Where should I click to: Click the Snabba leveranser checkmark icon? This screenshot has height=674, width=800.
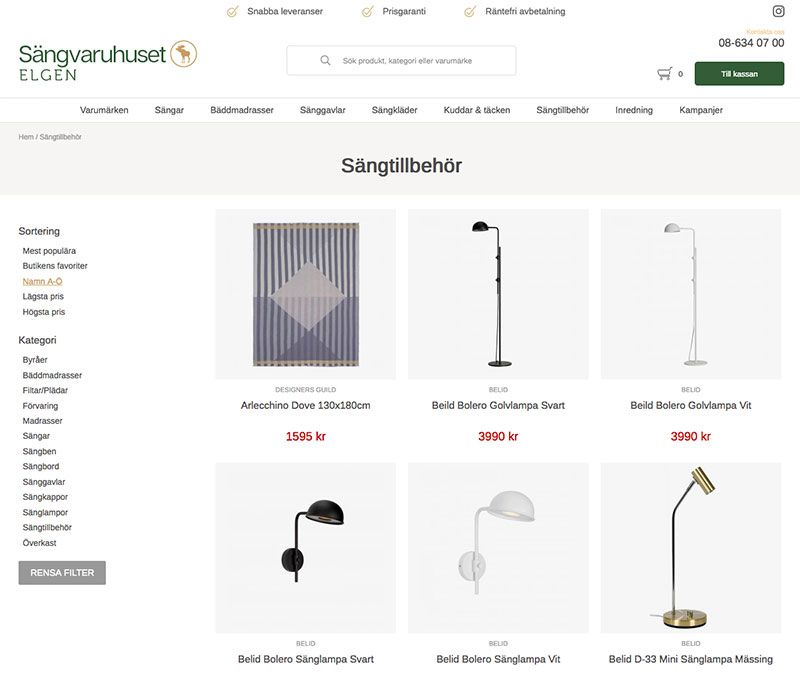(232, 11)
